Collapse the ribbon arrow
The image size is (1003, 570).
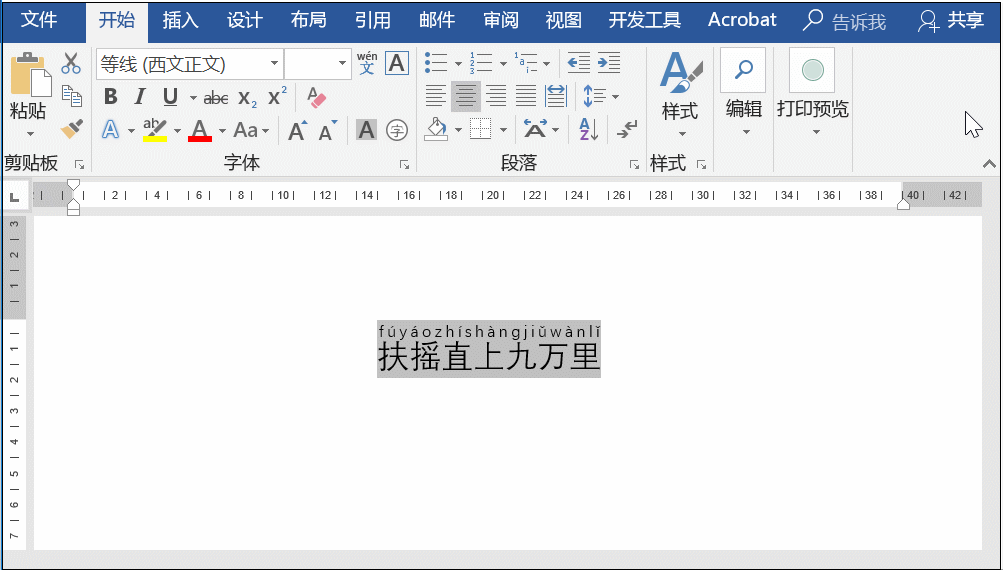989,164
